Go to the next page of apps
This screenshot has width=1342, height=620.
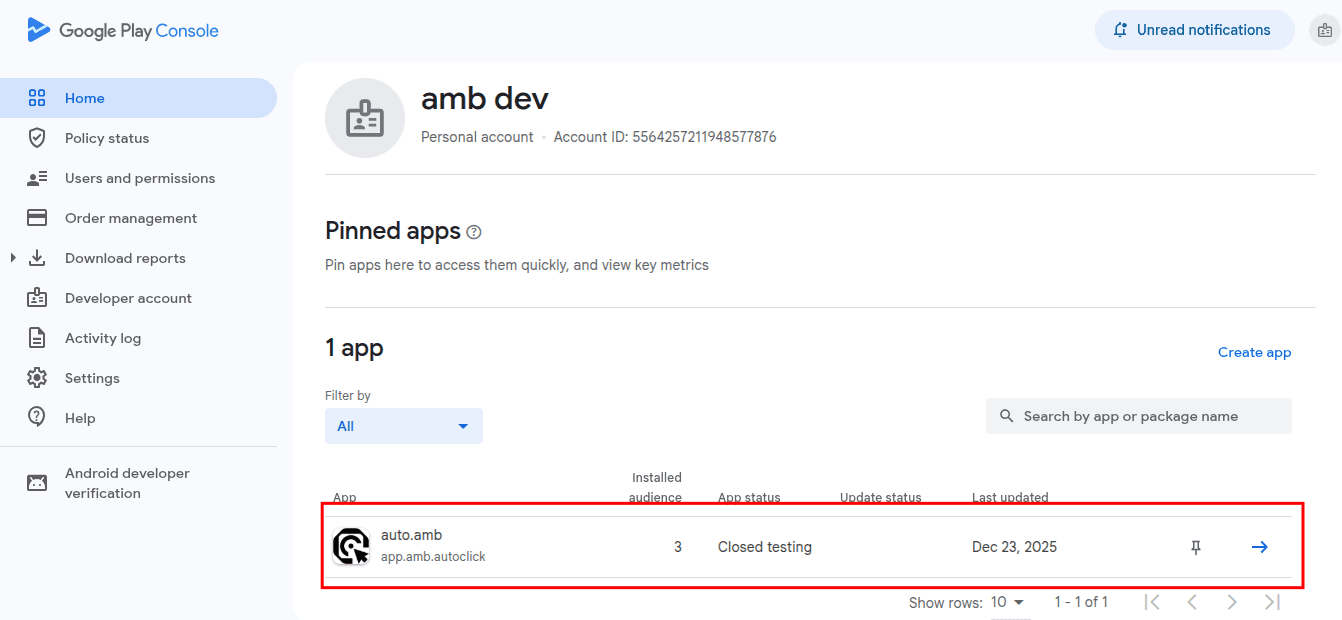point(1232,602)
